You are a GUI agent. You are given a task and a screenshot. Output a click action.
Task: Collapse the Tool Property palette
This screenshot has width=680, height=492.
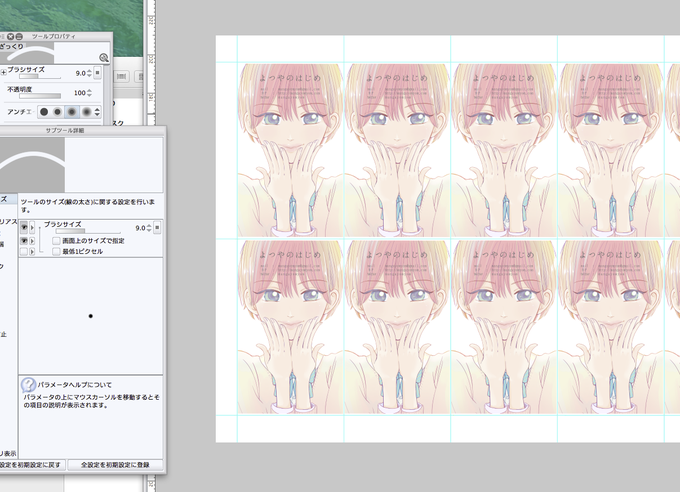pyautogui.click(x=19, y=36)
